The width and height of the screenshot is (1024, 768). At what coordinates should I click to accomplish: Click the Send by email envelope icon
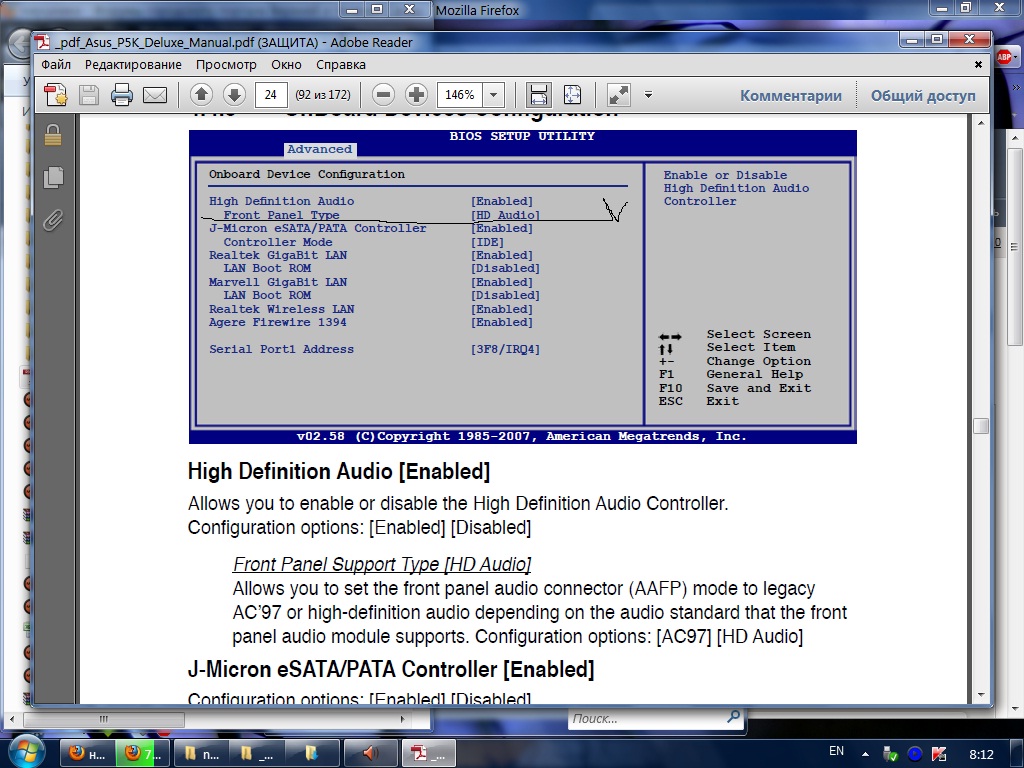pos(154,95)
